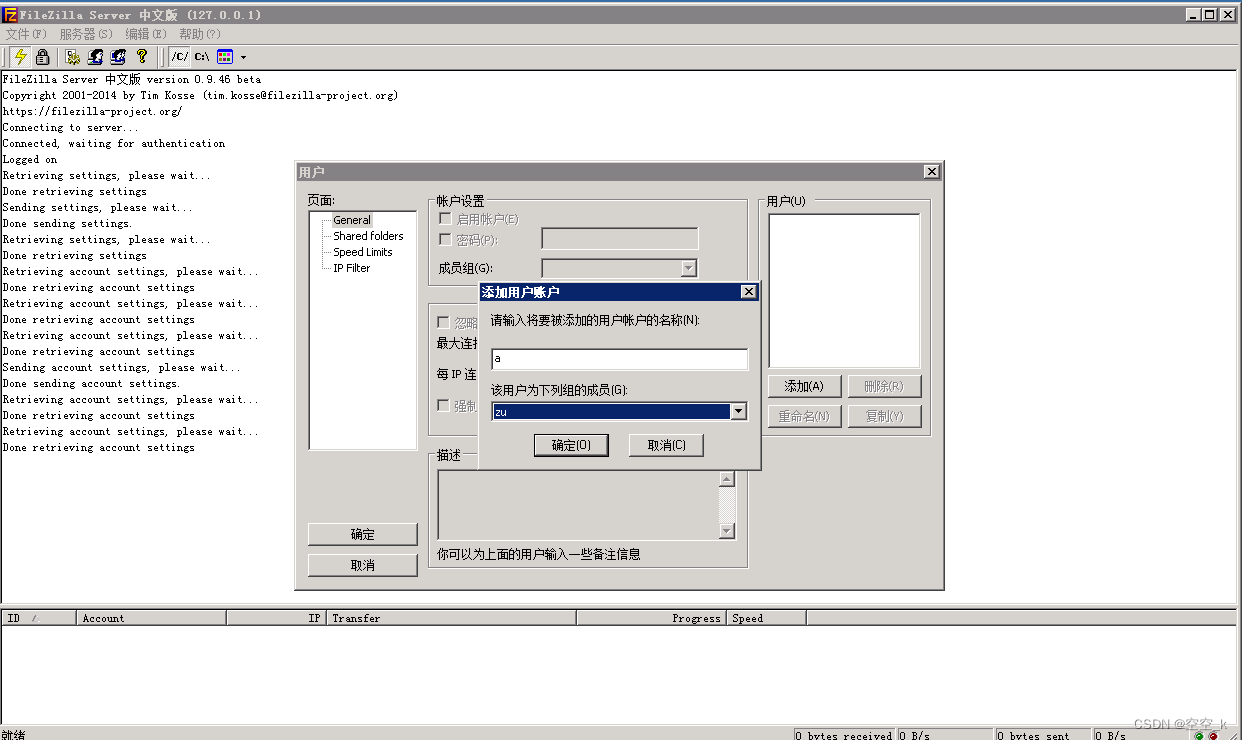The width and height of the screenshot is (1242, 740).
Task: Toggle 启用帐户(E) checkbox
Action: pyautogui.click(x=445, y=219)
